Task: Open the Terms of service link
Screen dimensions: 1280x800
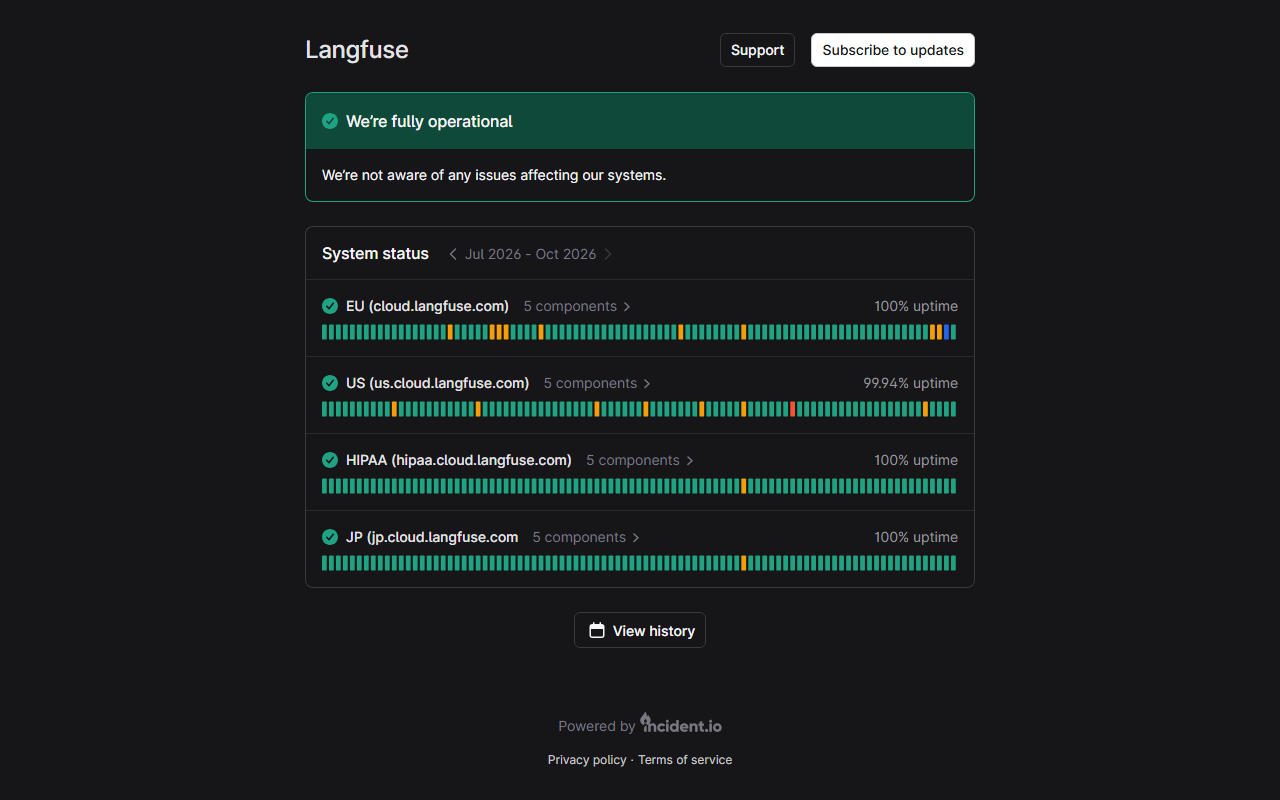Action: point(685,760)
